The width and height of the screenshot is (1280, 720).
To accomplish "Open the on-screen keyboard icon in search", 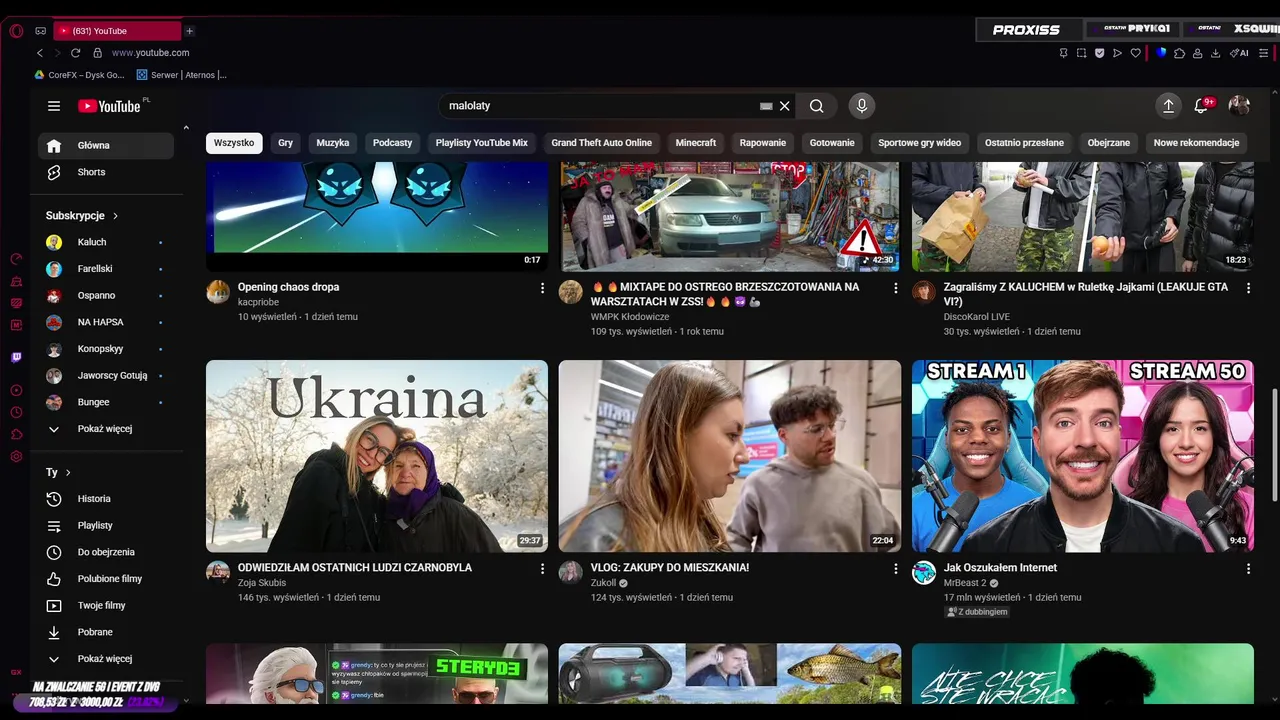I will coord(766,106).
